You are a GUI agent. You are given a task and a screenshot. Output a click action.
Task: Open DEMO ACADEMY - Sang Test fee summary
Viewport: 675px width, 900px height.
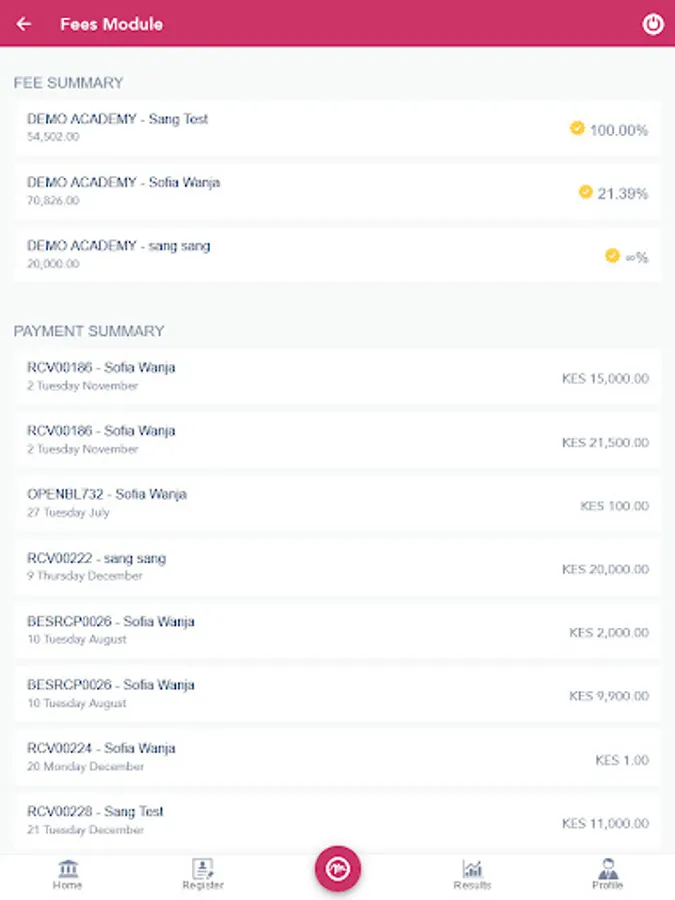pyautogui.click(x=337, y=128)
